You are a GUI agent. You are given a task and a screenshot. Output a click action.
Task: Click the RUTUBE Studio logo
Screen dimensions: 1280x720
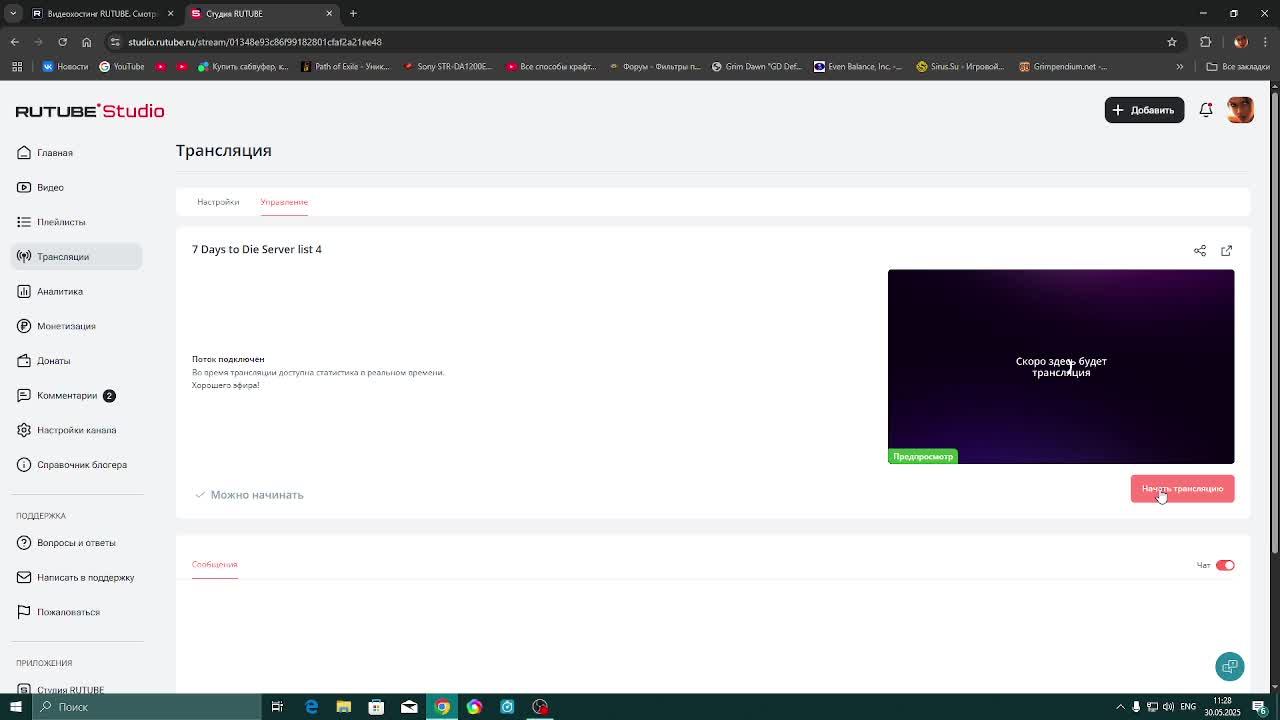[x=90, y=111]
